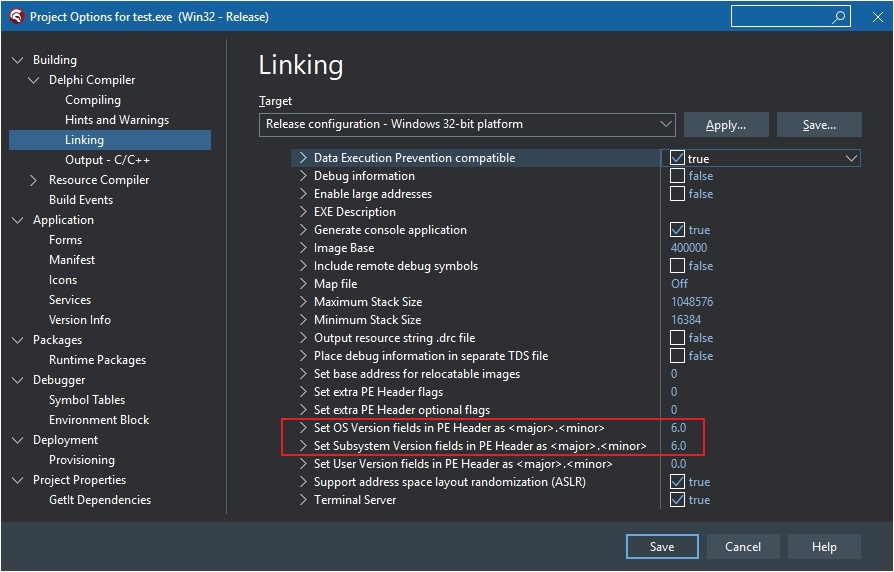Click the Apply... button

[726, 124]
